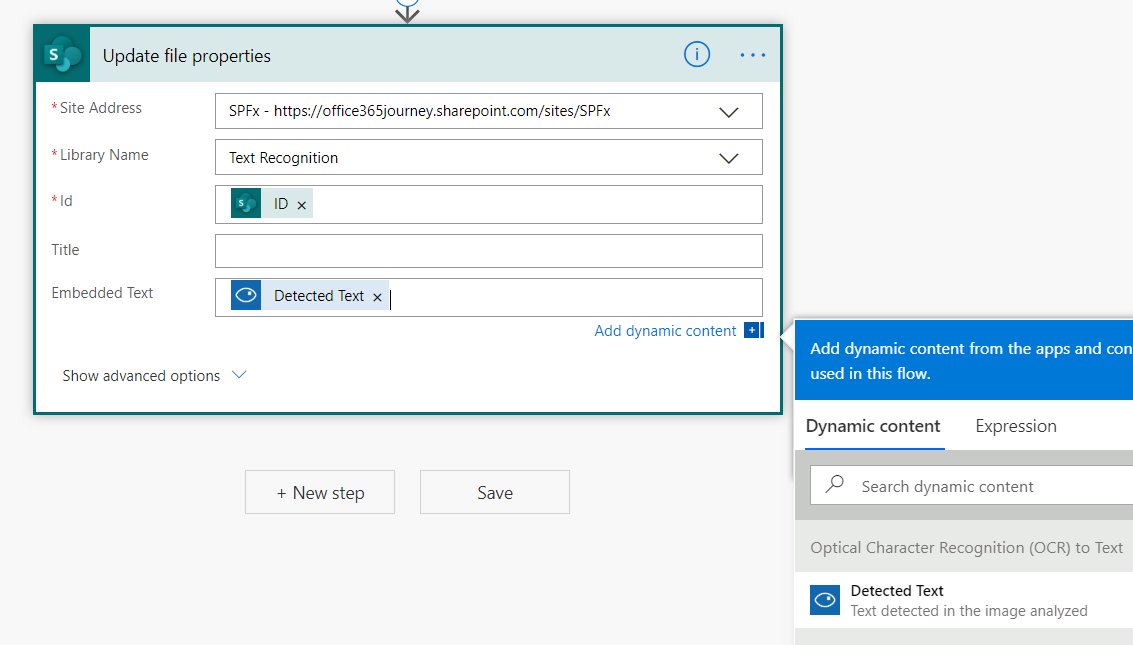This screenshot has height=645, width=1133.
Task: Click the ID dynamic token
Action: [272, 204]
